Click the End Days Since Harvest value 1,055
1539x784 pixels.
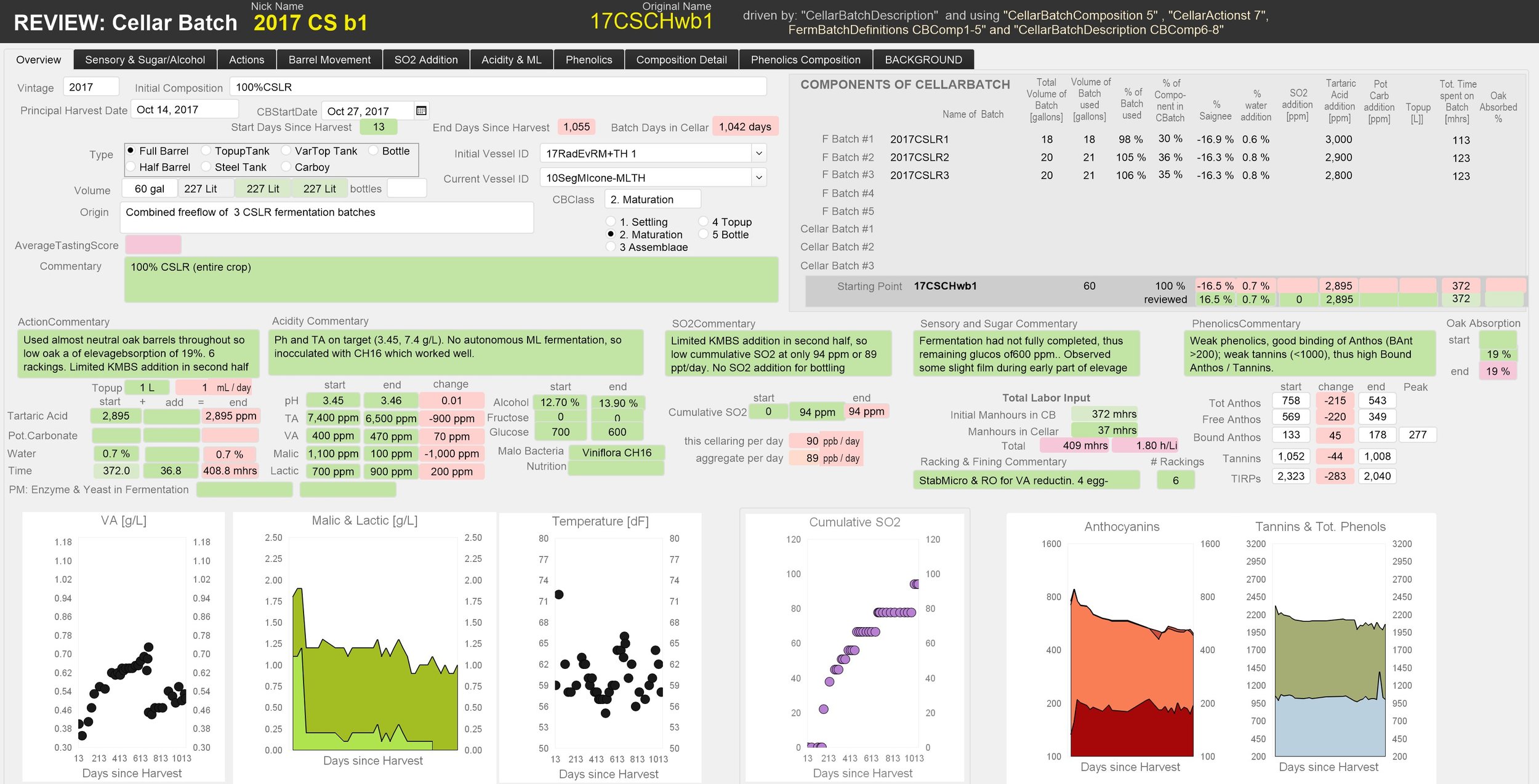[x=576, y=127]
